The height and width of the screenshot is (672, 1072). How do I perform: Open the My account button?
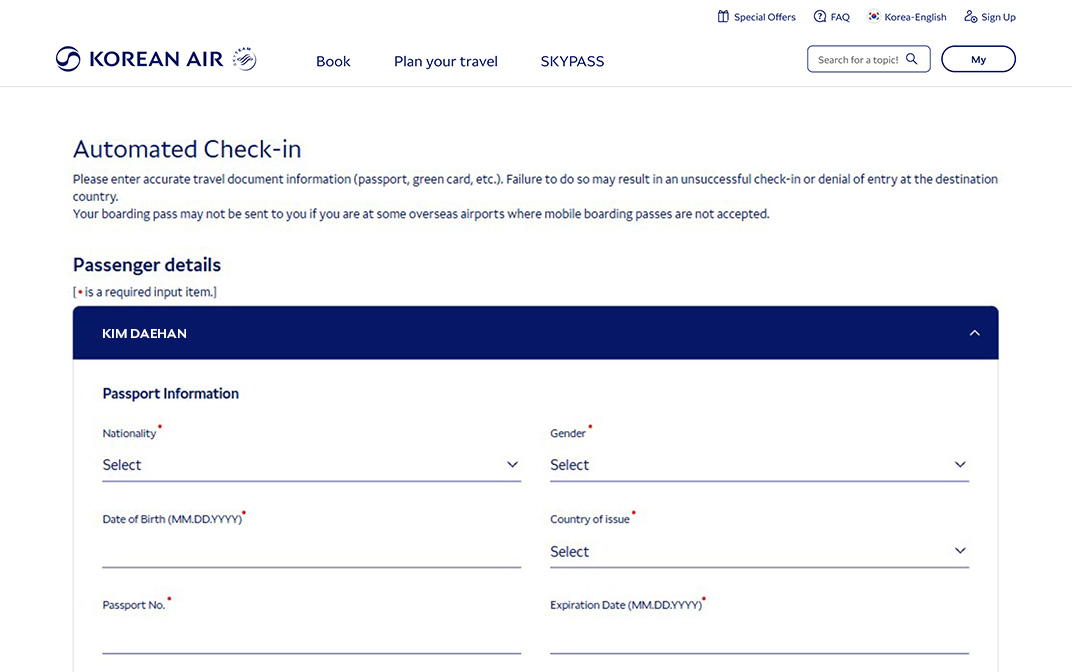[978, 59]
